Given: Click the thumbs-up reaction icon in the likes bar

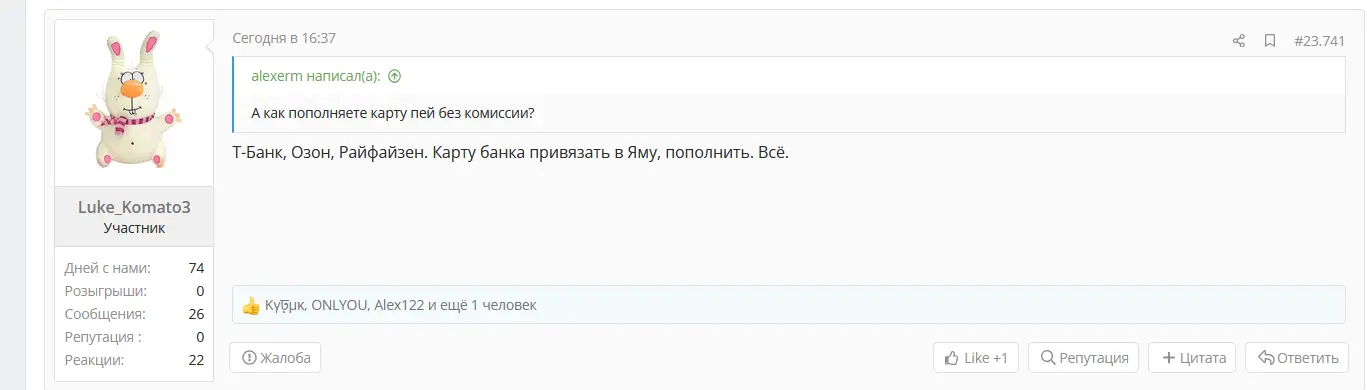Looking at the screenshot, I should click(251, 305).
